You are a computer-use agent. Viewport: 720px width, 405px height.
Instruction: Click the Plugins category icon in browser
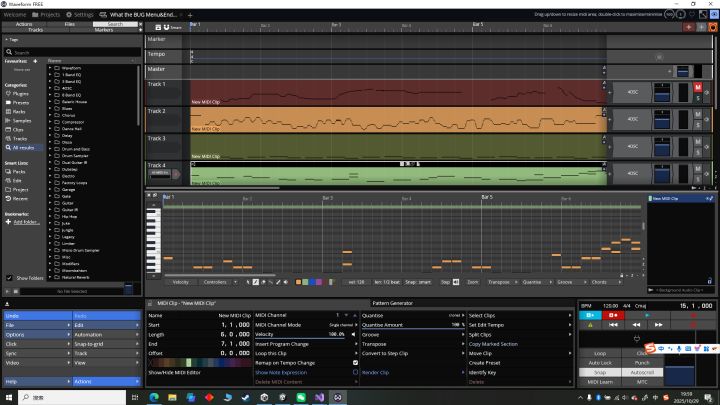coord(9,93)
